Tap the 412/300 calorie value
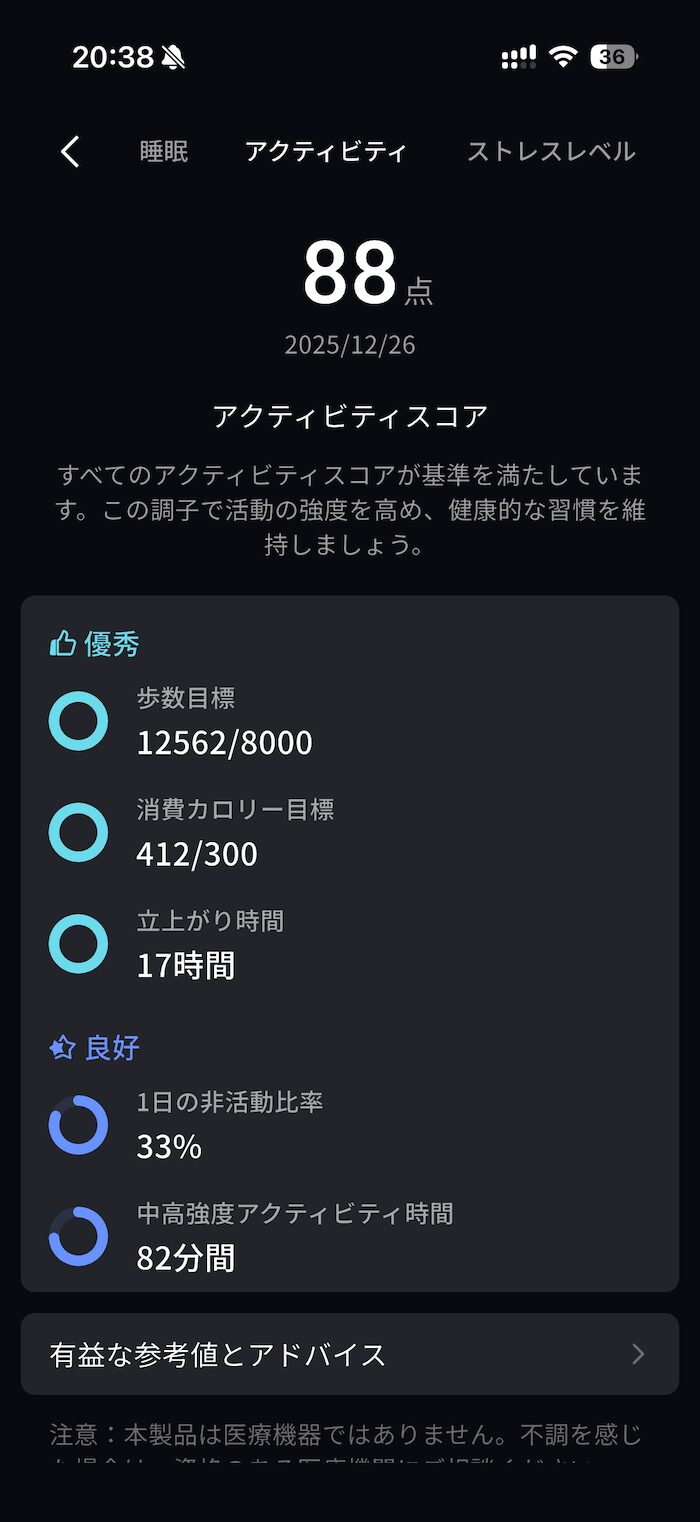The width and height of the screenshot is (700, 1522). click(197, 854)
